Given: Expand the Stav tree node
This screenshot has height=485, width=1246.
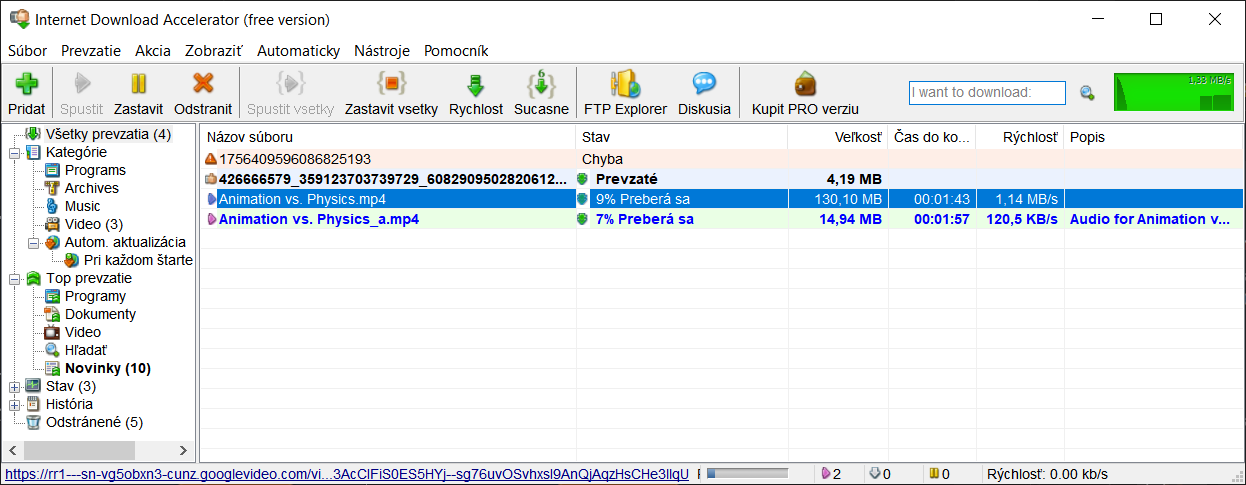Looking at the screenshot, I should (14, 387).
